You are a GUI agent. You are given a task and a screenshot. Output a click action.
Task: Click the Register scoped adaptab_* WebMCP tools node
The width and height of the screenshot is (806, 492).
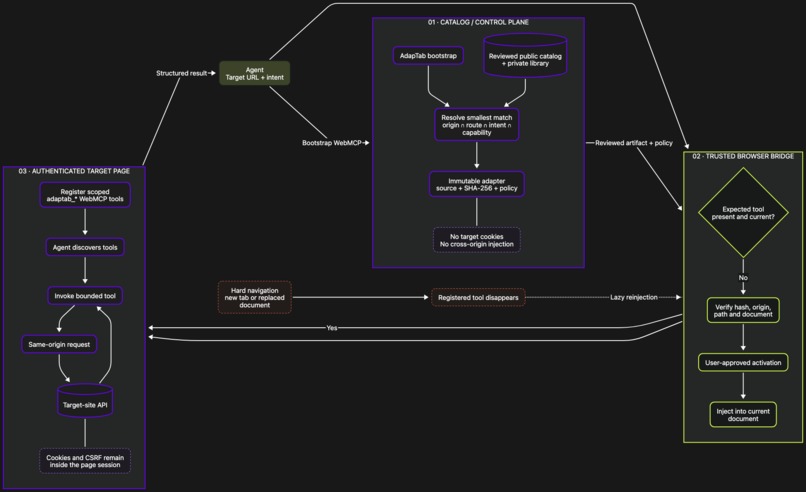pos(85,195)
